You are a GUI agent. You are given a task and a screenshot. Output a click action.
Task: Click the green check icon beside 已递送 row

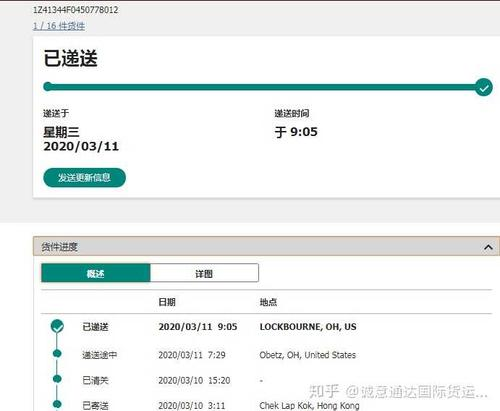(57, 326)
